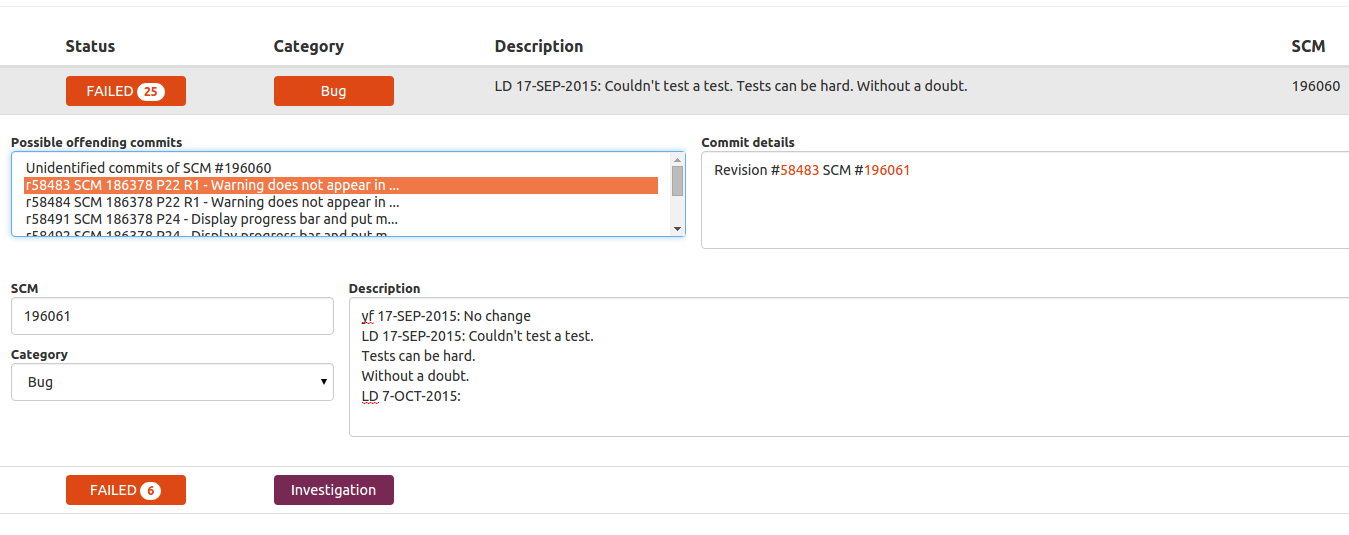Screen dimensions: 1349x535
Task: Click the scroll up arrow in commits list
Action: pos(678,159)
